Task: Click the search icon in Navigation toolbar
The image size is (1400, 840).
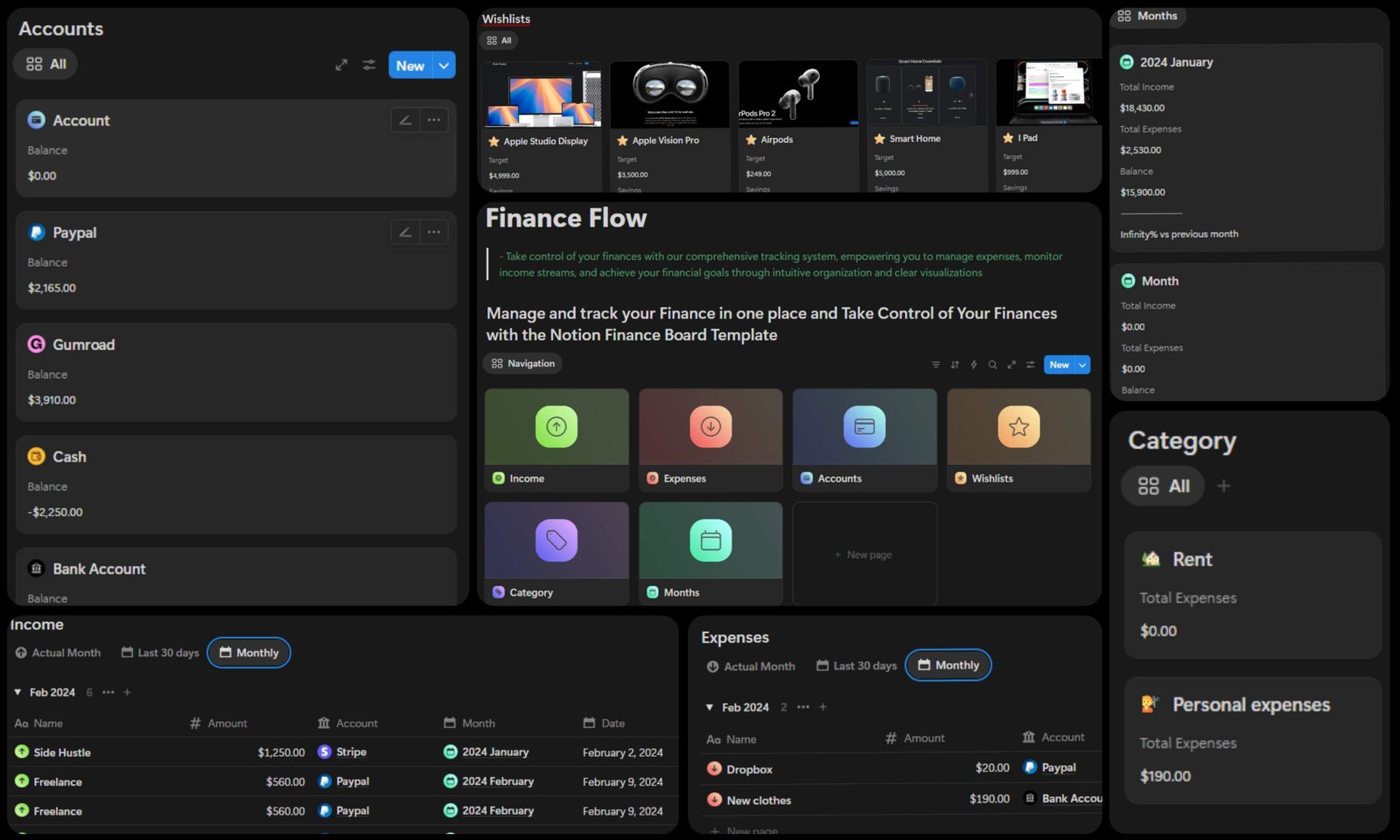Action: point(992,365)
